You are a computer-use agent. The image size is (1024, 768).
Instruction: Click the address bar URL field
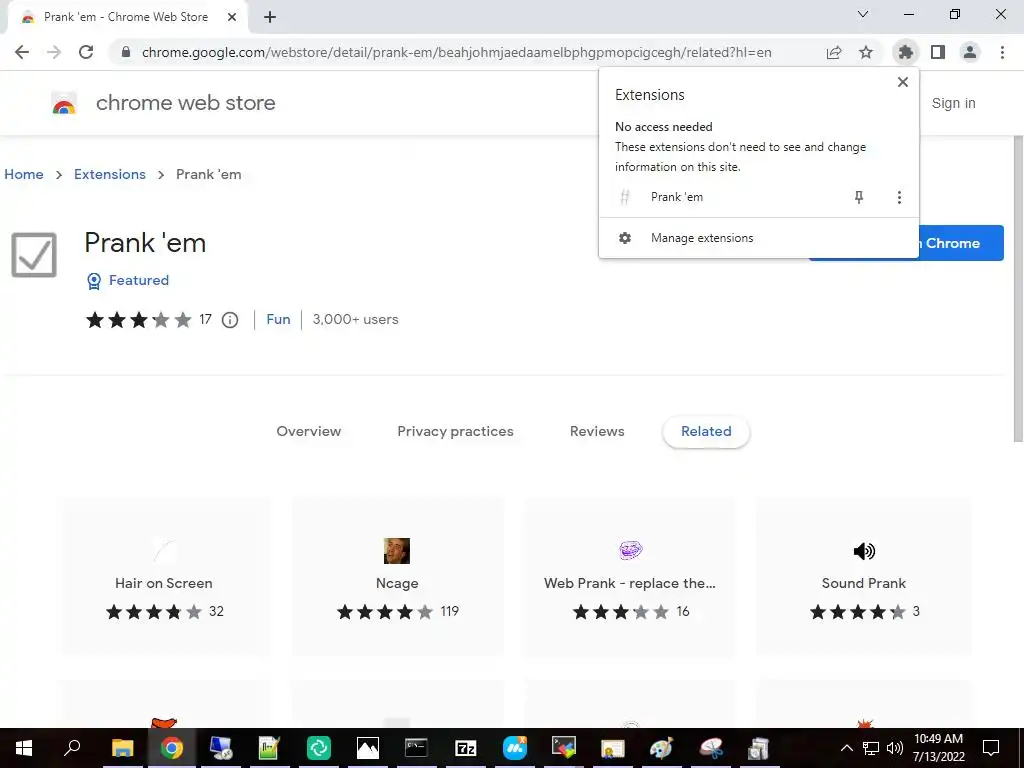(456, 52)
